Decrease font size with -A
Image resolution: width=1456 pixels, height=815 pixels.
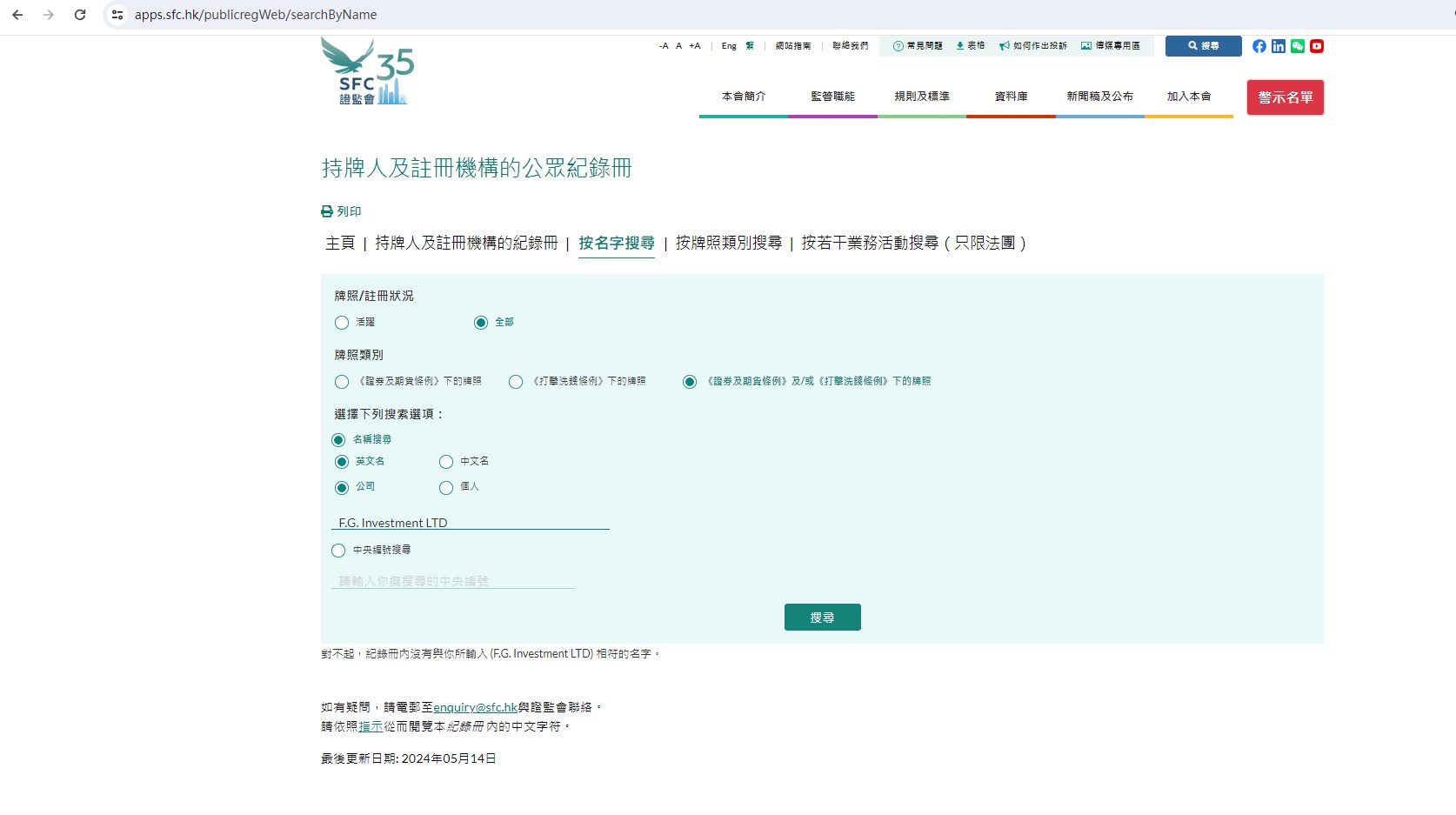coord(665,46)
